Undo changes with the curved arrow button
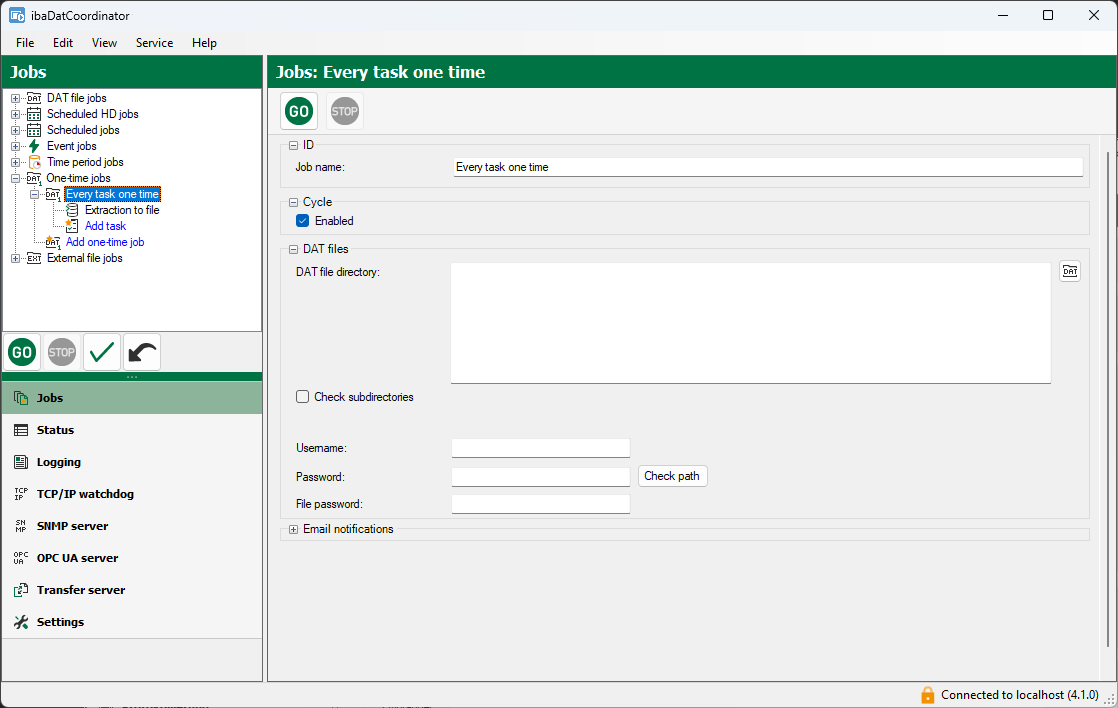Screen dimensions: 1118x708 [142, 352]
